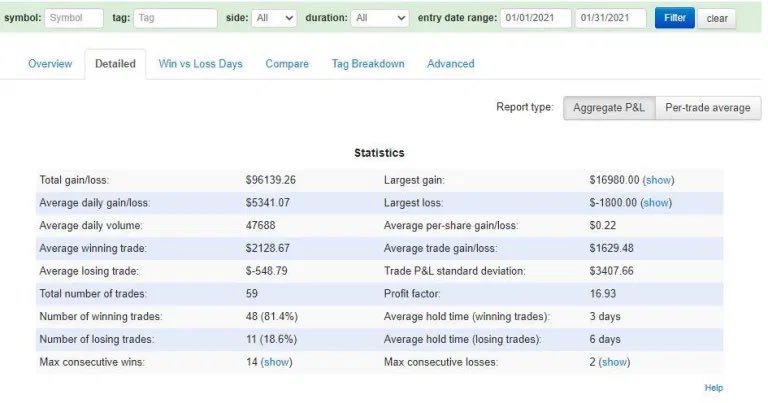Click the Average daily volume label
The image size is (768, 403).
[x=91, y=226]
